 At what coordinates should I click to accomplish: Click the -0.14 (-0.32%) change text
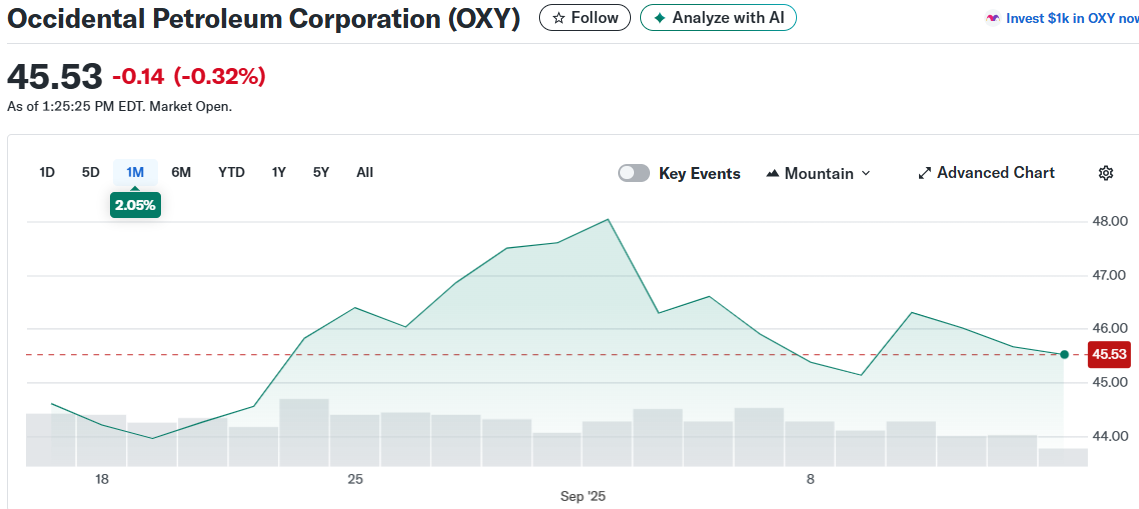(x=189, y=76)
